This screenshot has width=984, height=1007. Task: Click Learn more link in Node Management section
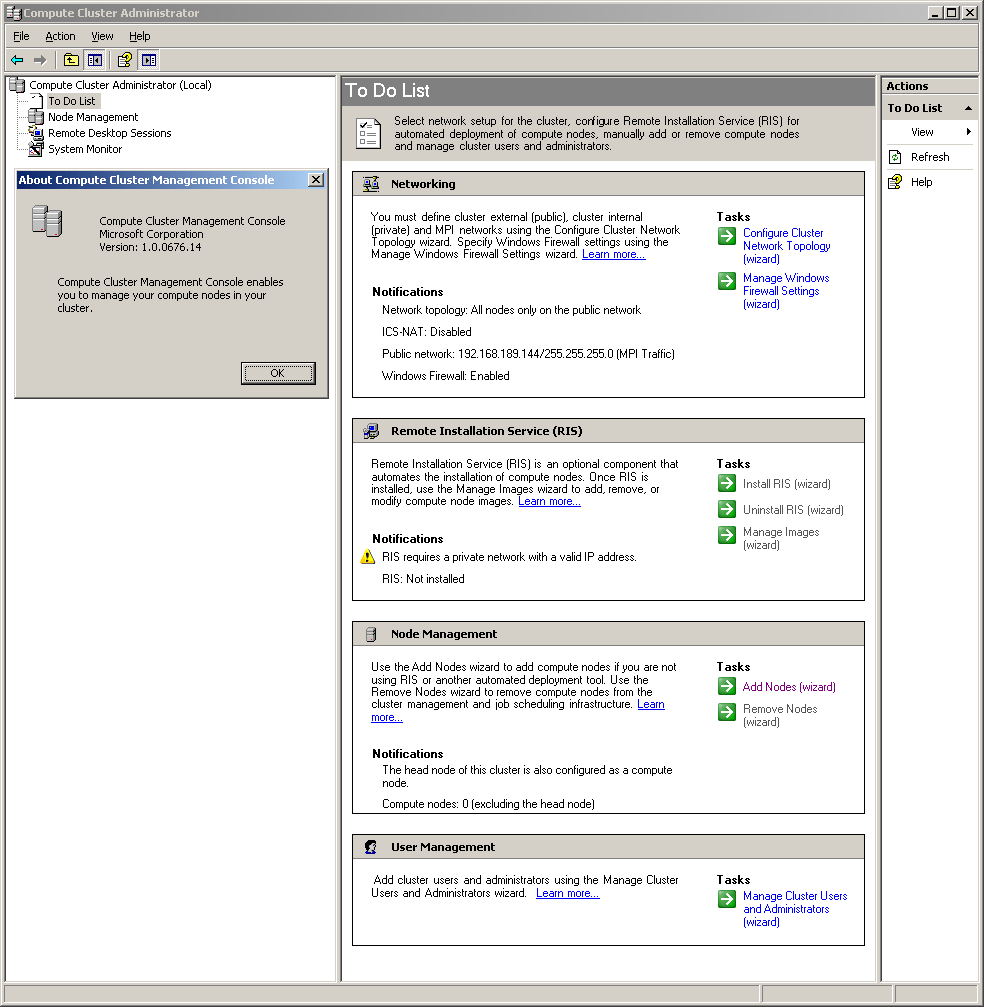pos(651,705)
